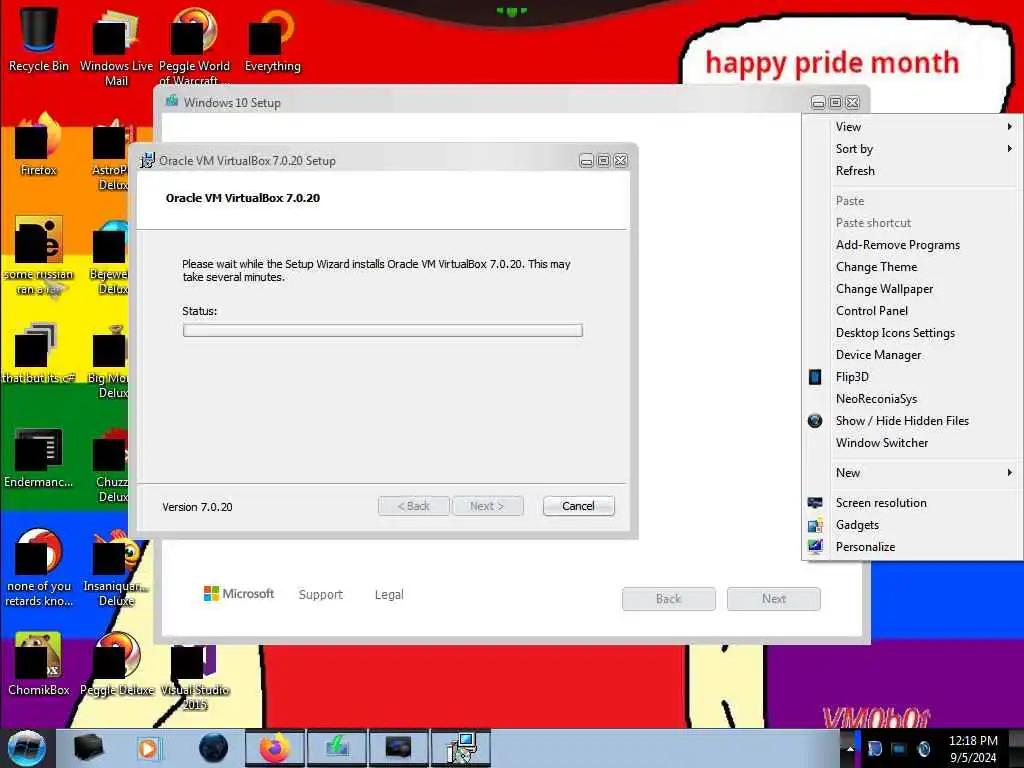
Task: Launch the Peggle Deluxe desktop shortcut
Action: tap(116, 664)
